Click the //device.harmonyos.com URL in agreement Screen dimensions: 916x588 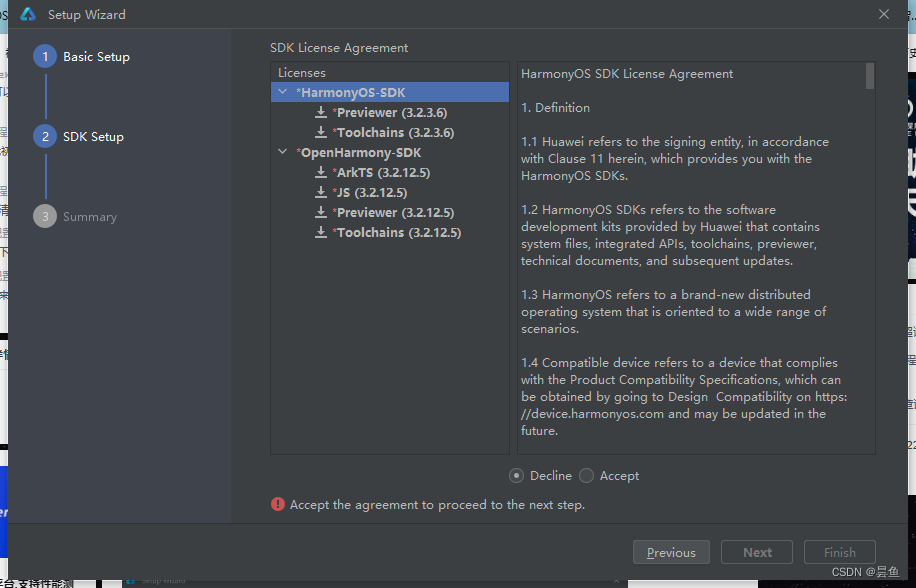tap(592, 414)
